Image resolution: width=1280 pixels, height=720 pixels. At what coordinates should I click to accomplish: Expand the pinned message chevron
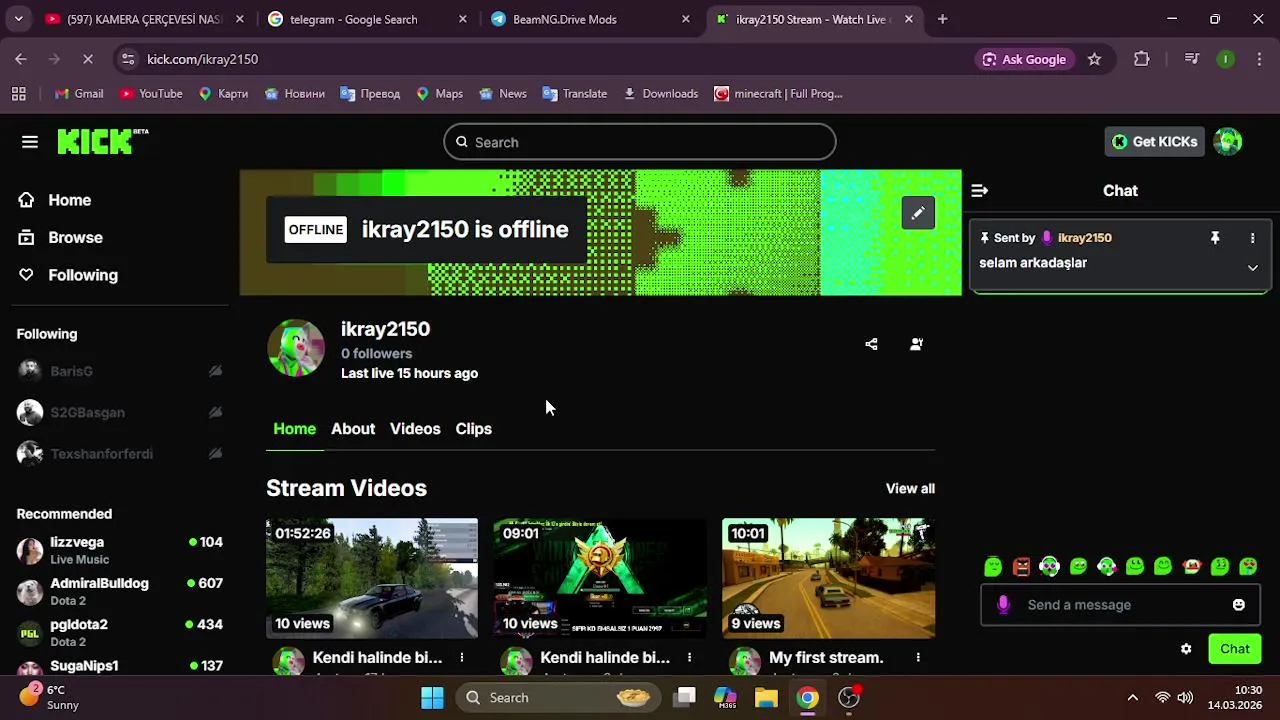[x=1252, y=268]
